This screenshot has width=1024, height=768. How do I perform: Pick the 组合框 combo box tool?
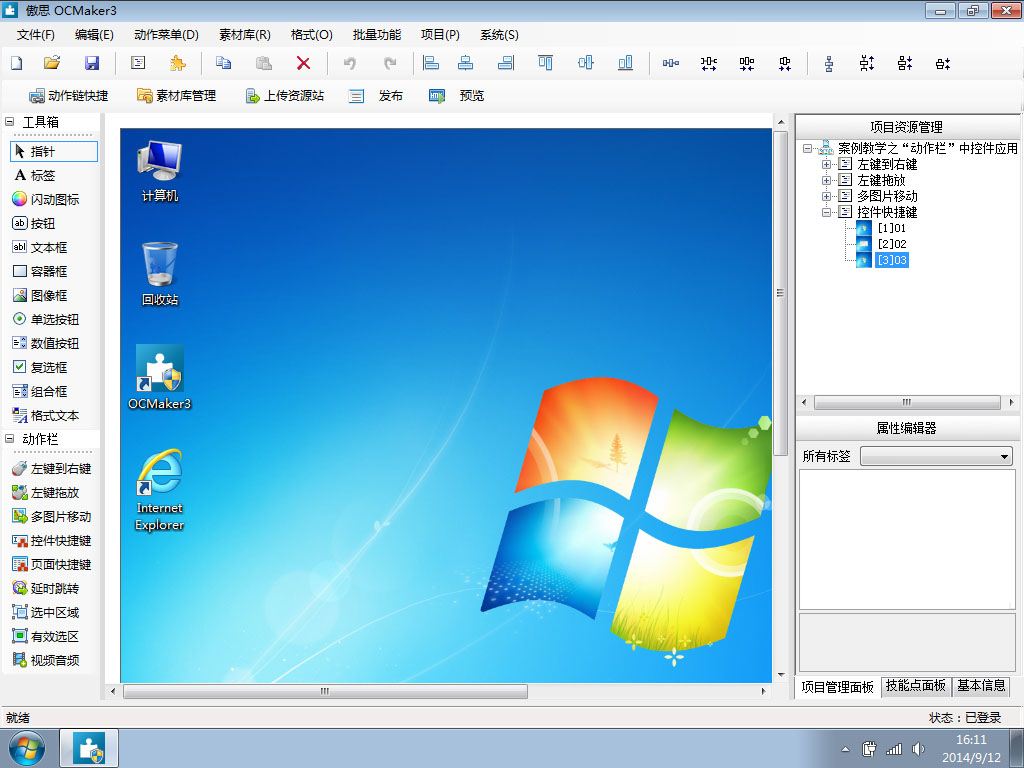pyautogui.click(x=40, y=391)
